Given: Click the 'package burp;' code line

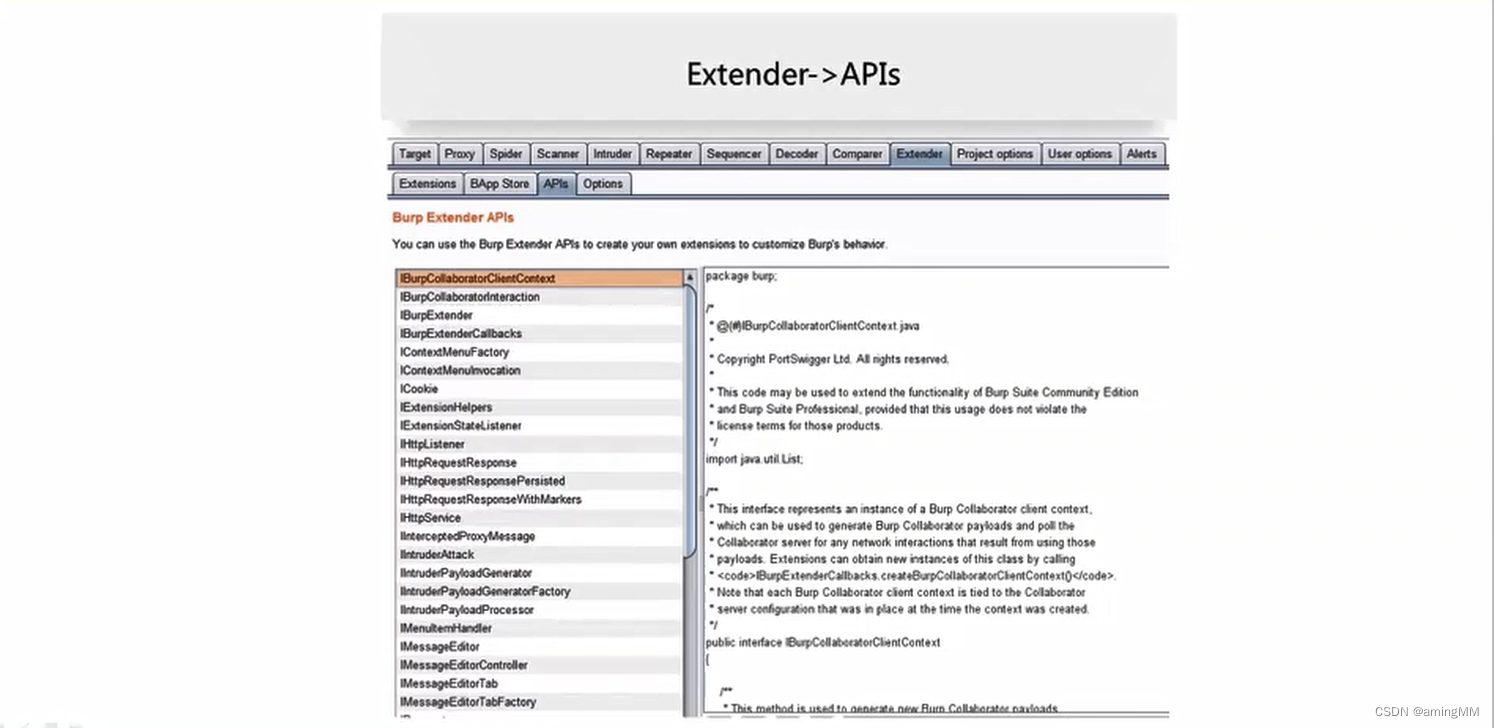Looking at the screenshot, I should [x=741, y=276].
